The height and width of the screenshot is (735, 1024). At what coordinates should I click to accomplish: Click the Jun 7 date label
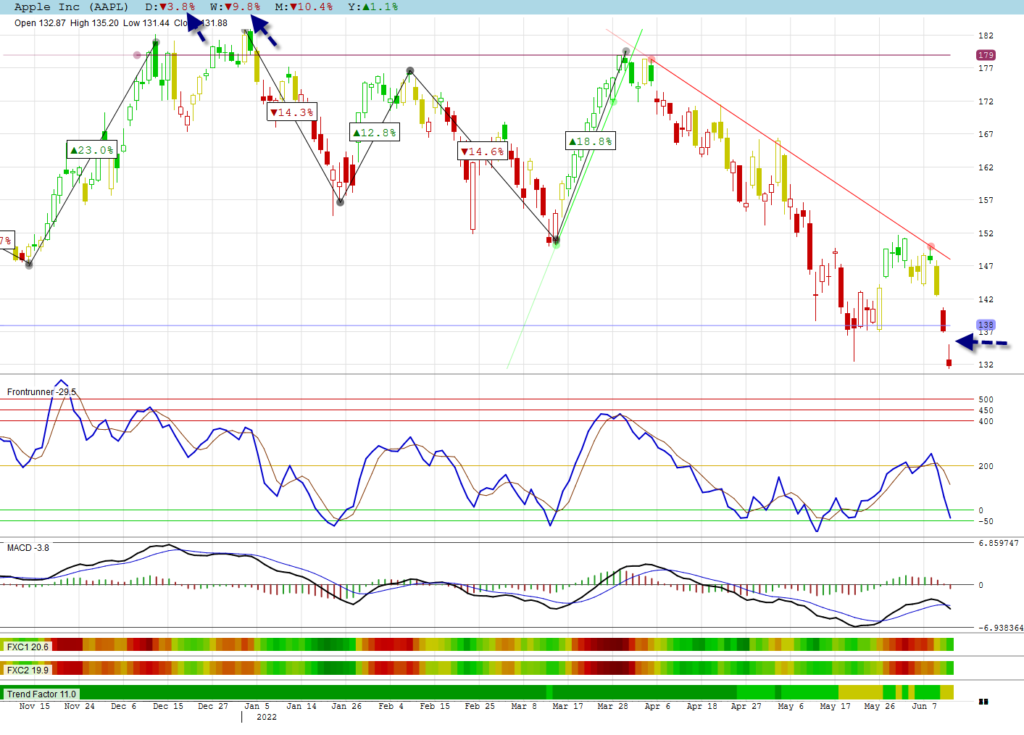click(924, 706)
